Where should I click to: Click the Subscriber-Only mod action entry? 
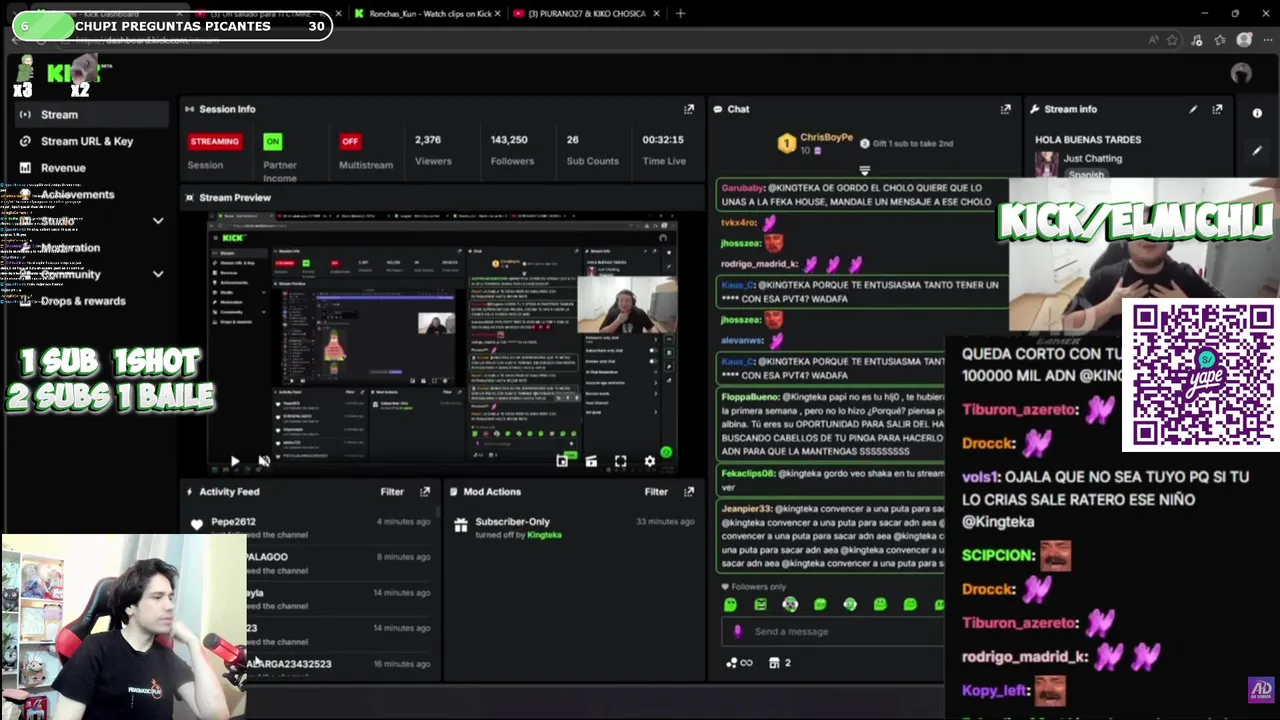572,527
